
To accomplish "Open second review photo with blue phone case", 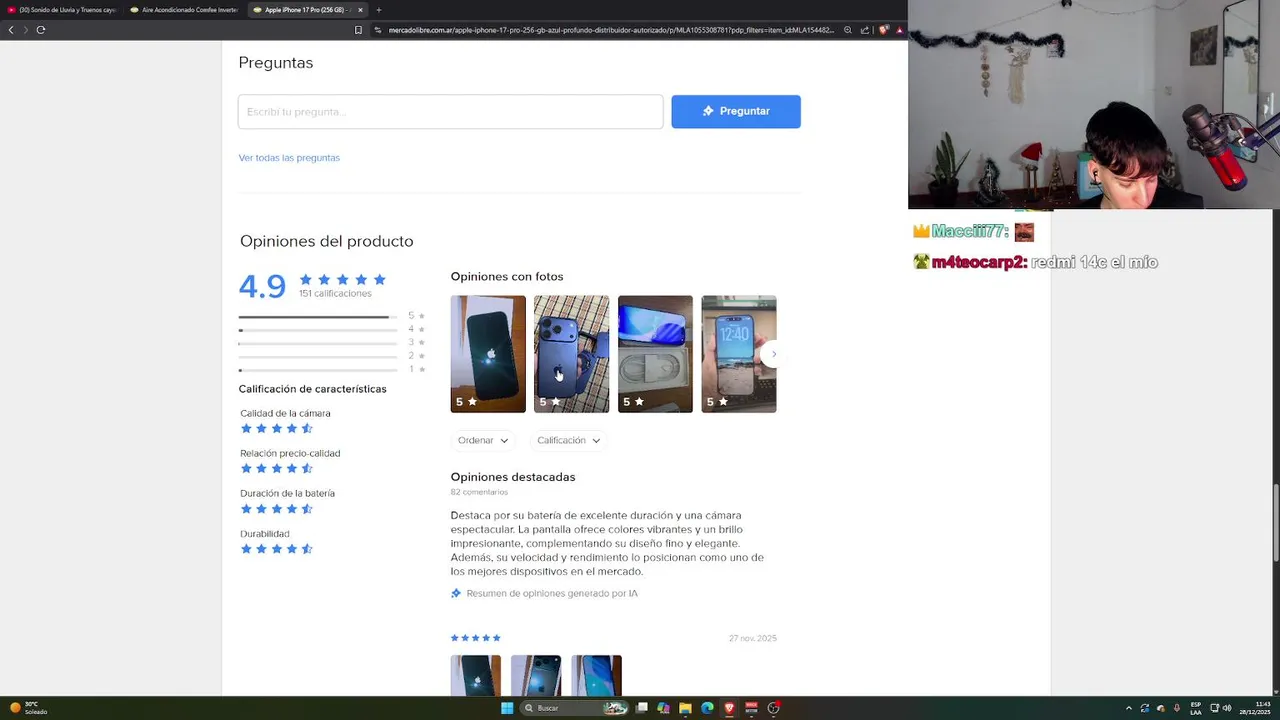I will pyautogui.click(x=571, y=354).
